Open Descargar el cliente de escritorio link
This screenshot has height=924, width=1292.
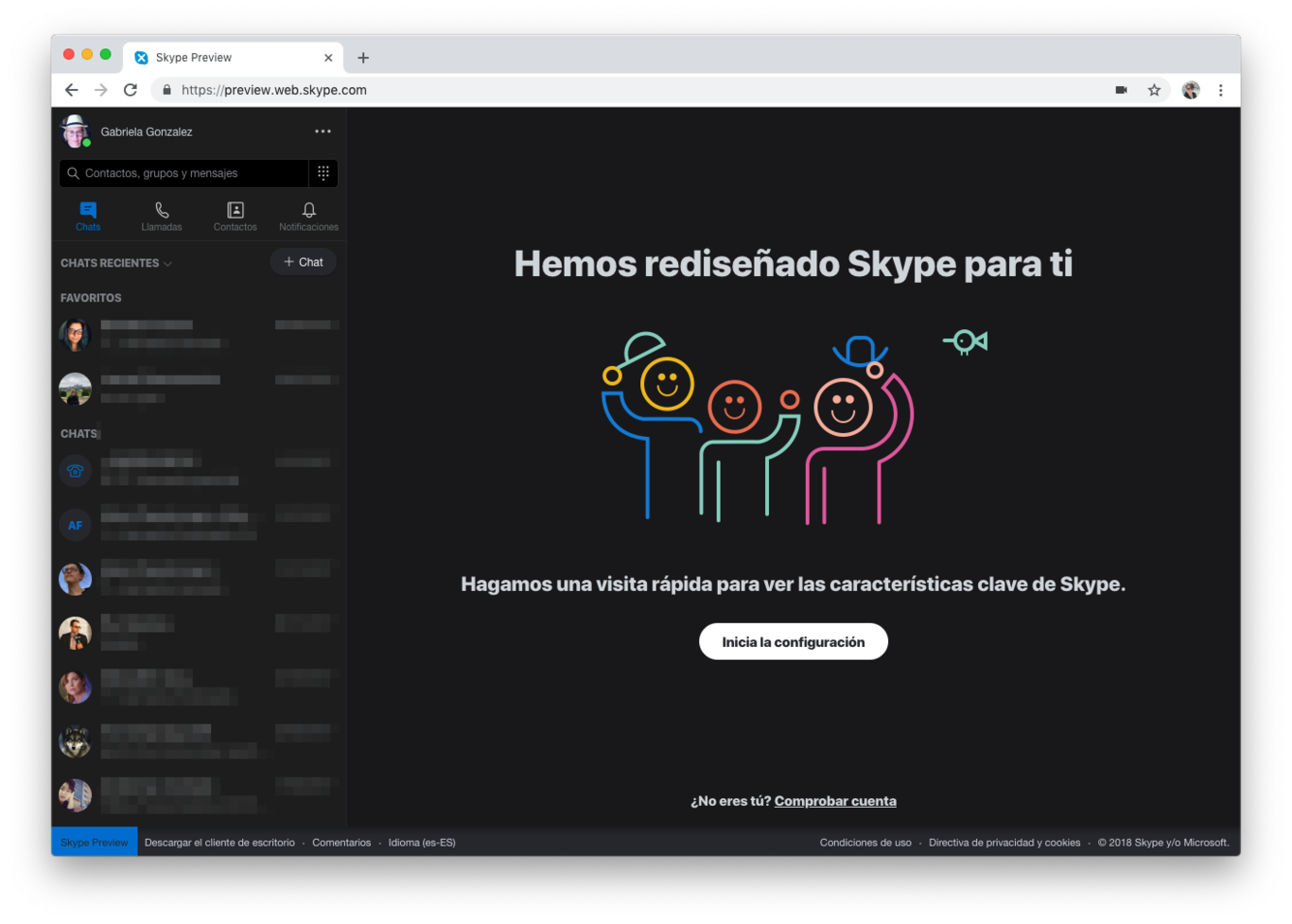(219, 843)
